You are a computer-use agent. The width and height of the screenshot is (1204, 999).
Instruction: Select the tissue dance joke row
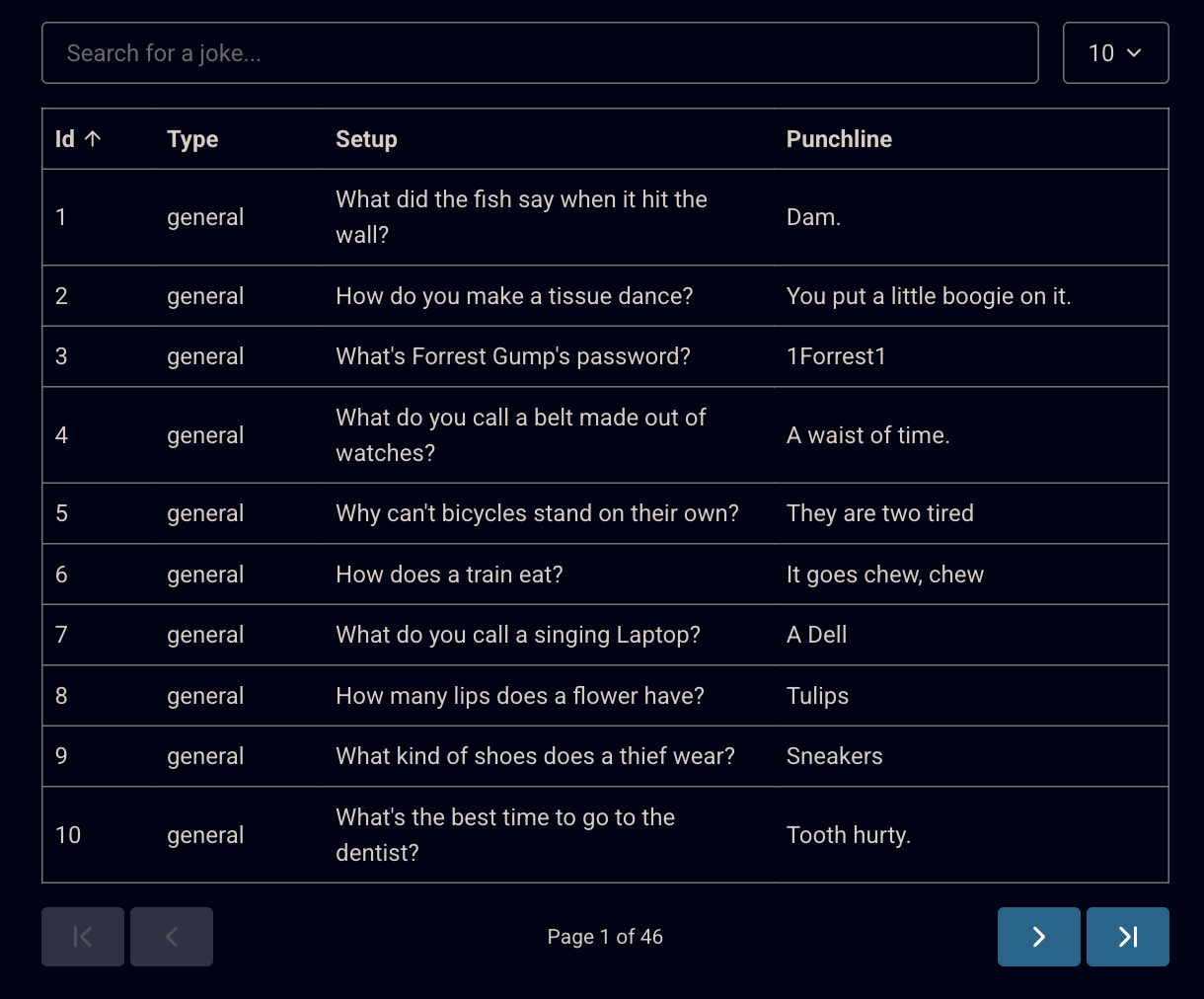coord(605,296)
